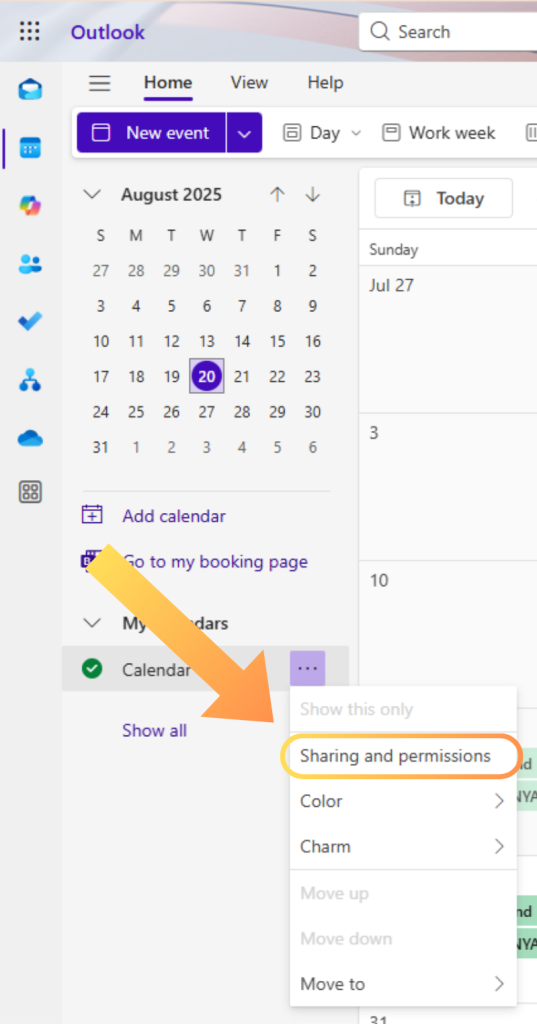
Task: Toggle the Calendar green checkmark
Action: click(92, 669)
